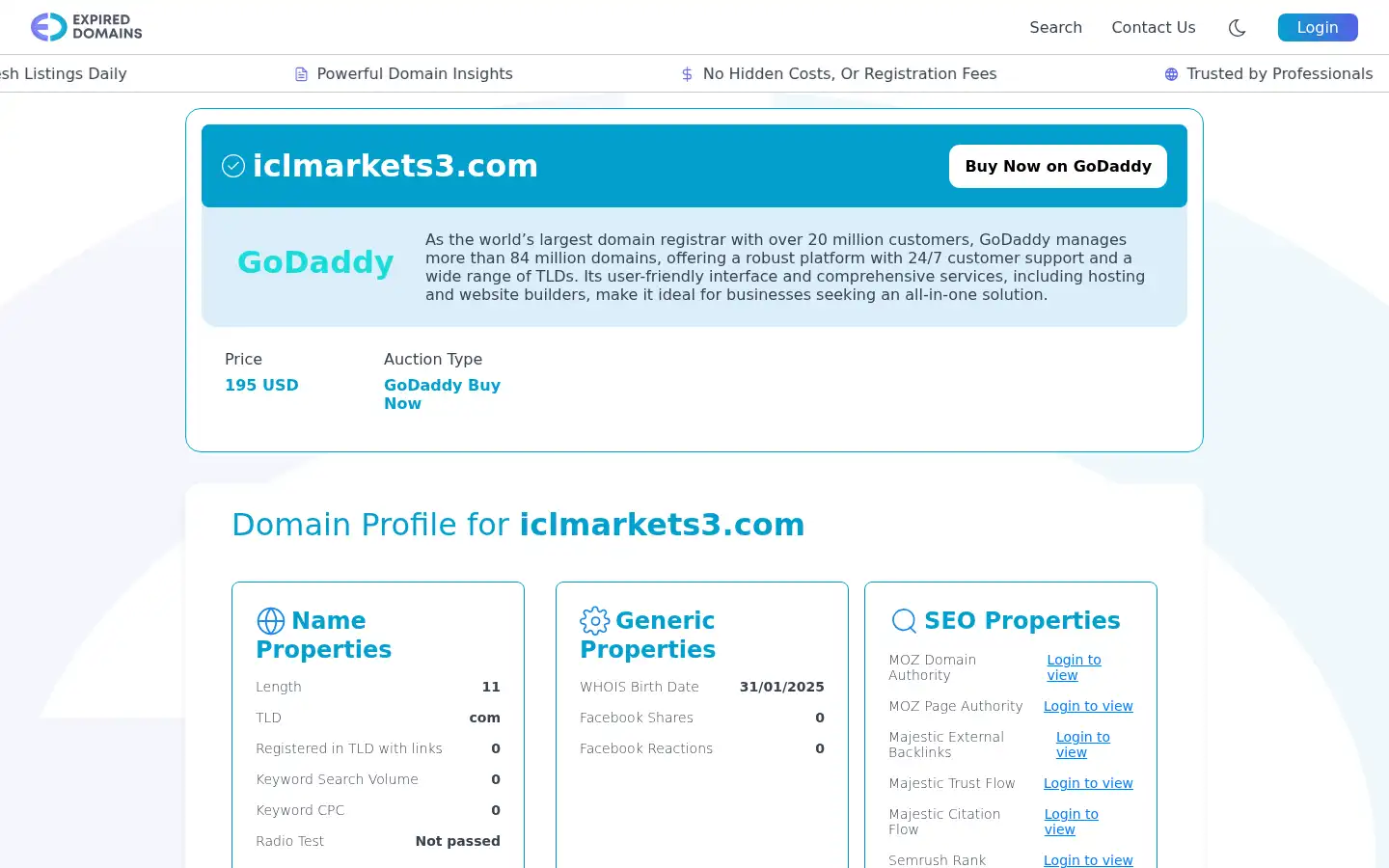Click the GoDaddy registrar description paragraph
Viewport: 1389px width, 868px height.
785,267
